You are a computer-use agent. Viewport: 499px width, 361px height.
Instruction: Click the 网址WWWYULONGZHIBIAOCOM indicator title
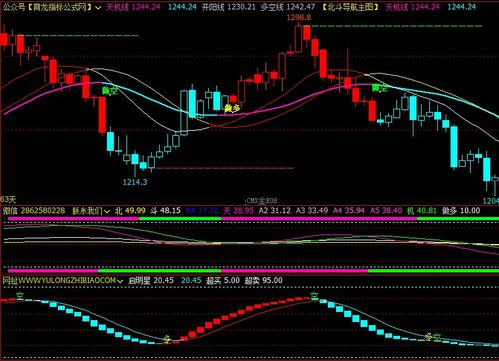pos(59,281)
